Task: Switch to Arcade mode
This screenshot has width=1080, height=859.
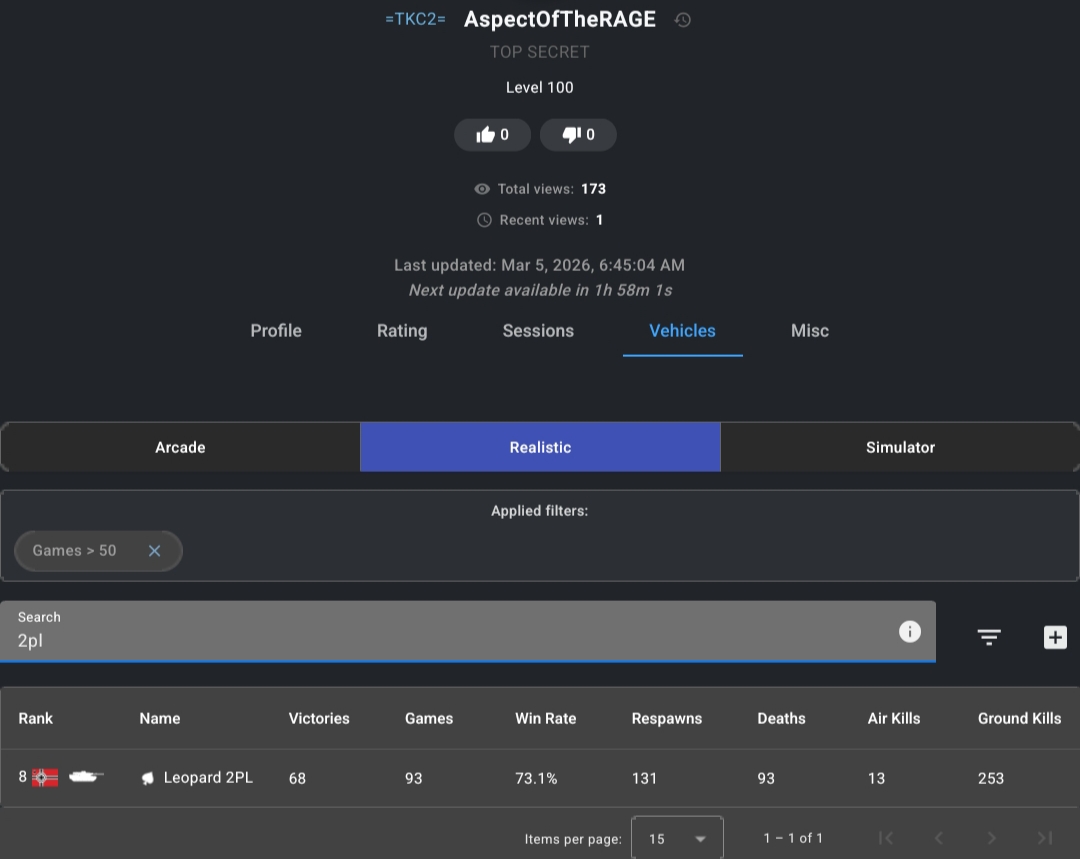Action: 180,447
